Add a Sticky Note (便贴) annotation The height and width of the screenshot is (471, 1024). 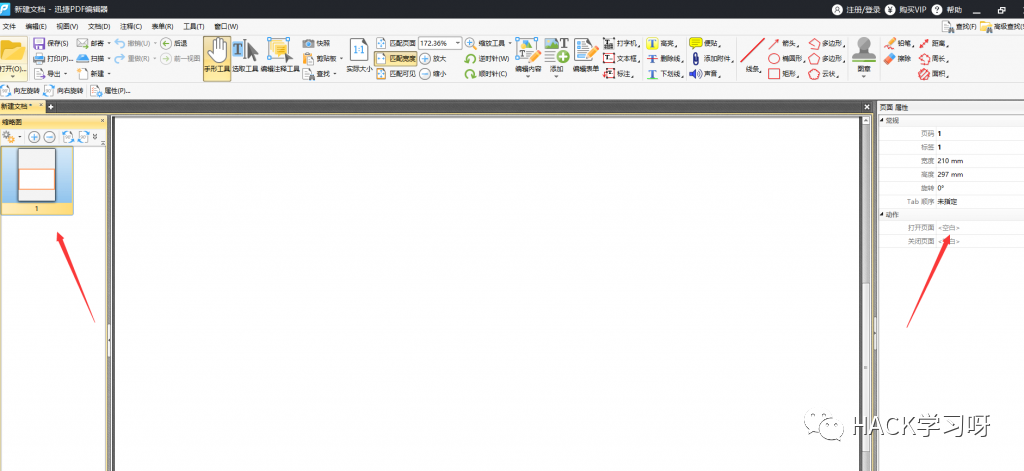tap(696, 44)
